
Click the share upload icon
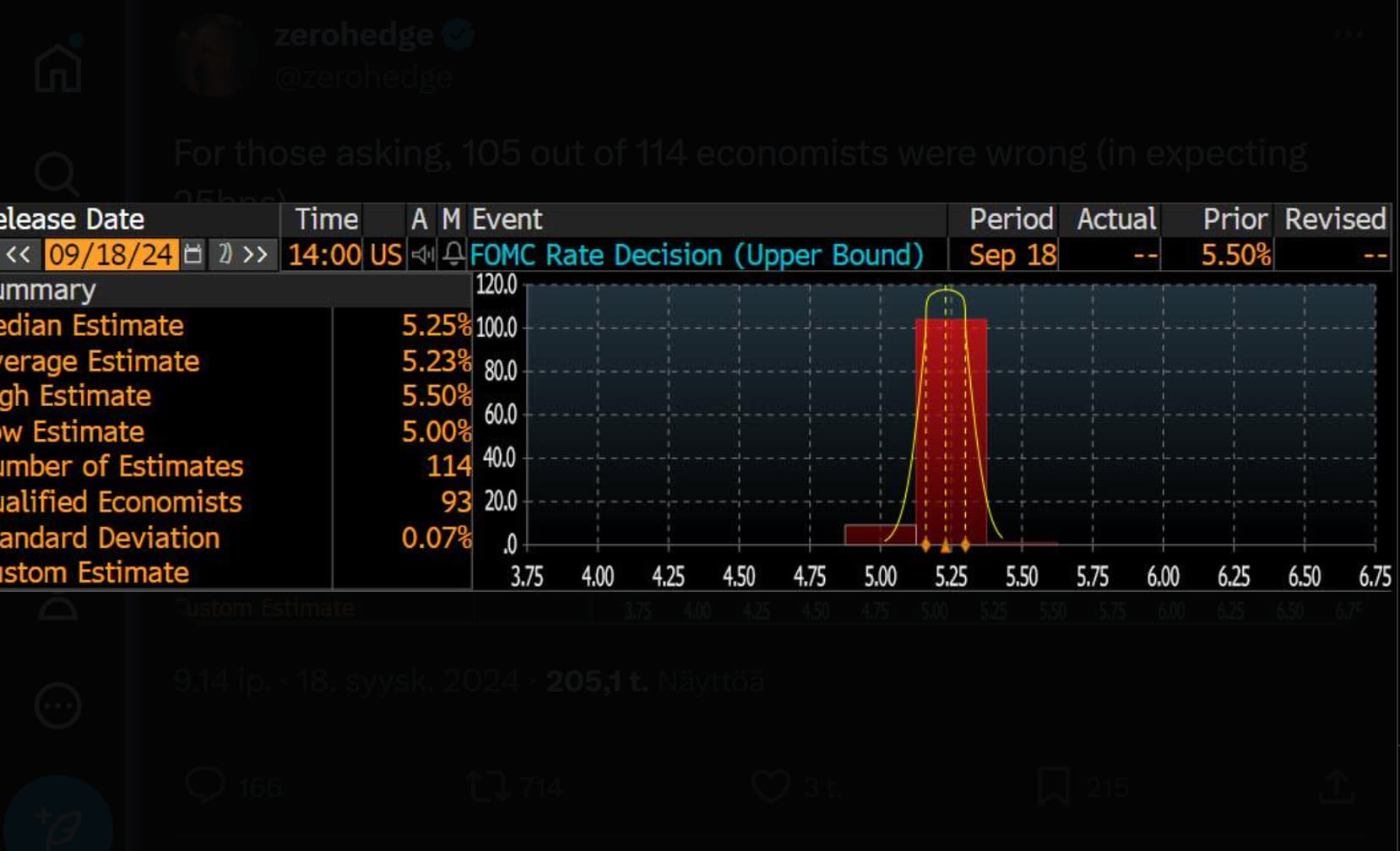tap(1336, 785)
